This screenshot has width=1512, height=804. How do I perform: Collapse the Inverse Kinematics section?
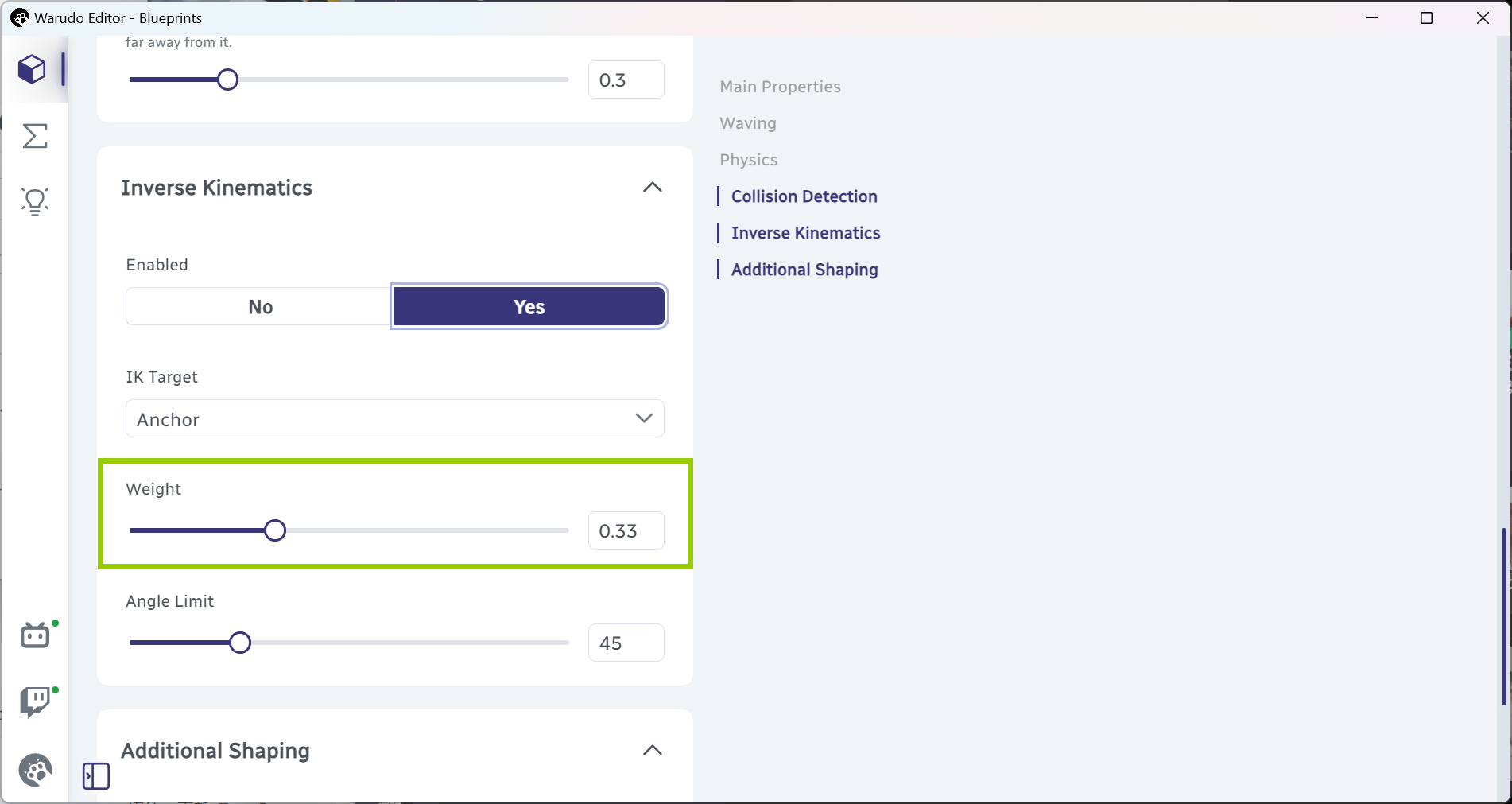652,188
